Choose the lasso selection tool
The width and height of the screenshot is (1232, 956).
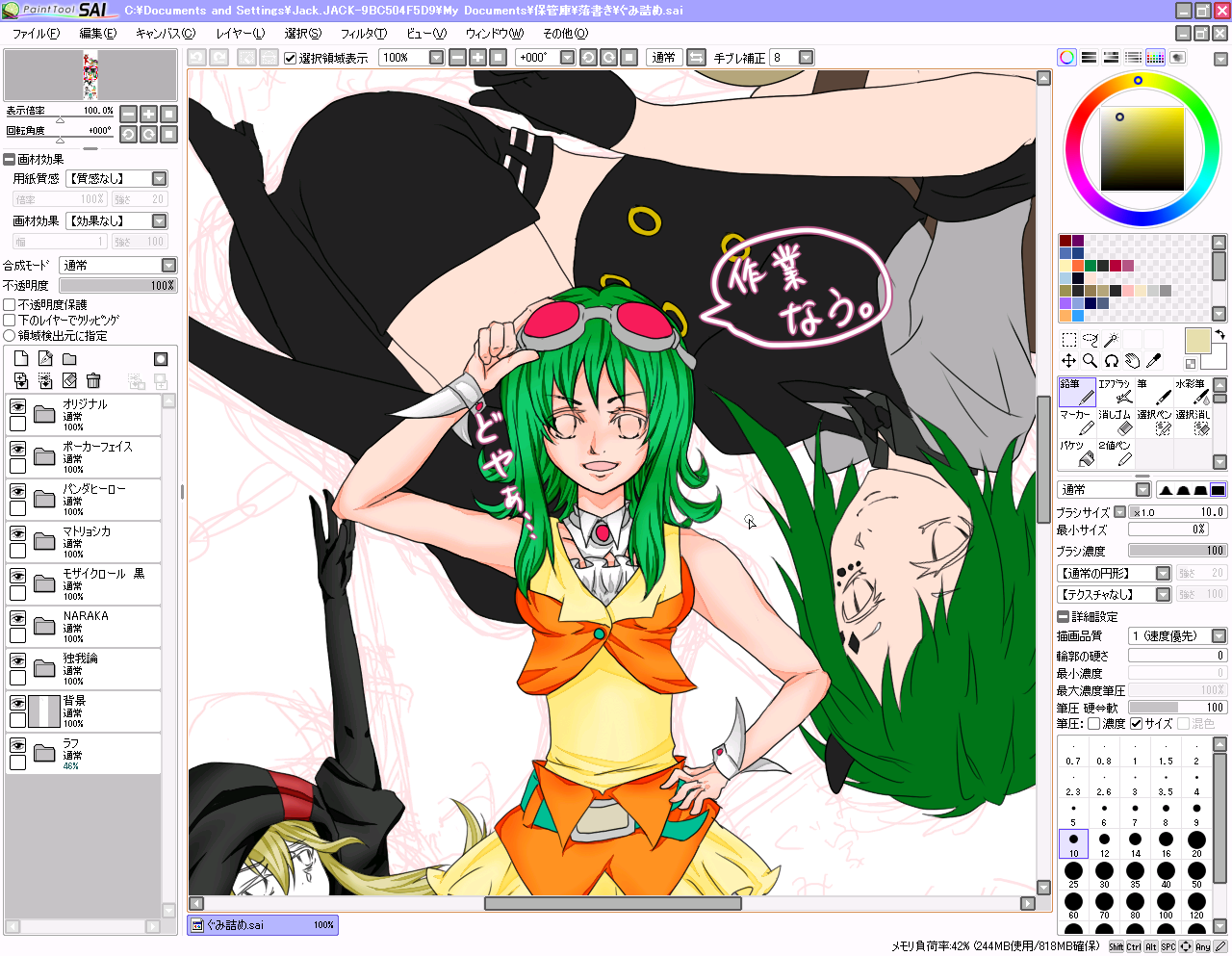pyautogui.click(x=1090, y=339)
